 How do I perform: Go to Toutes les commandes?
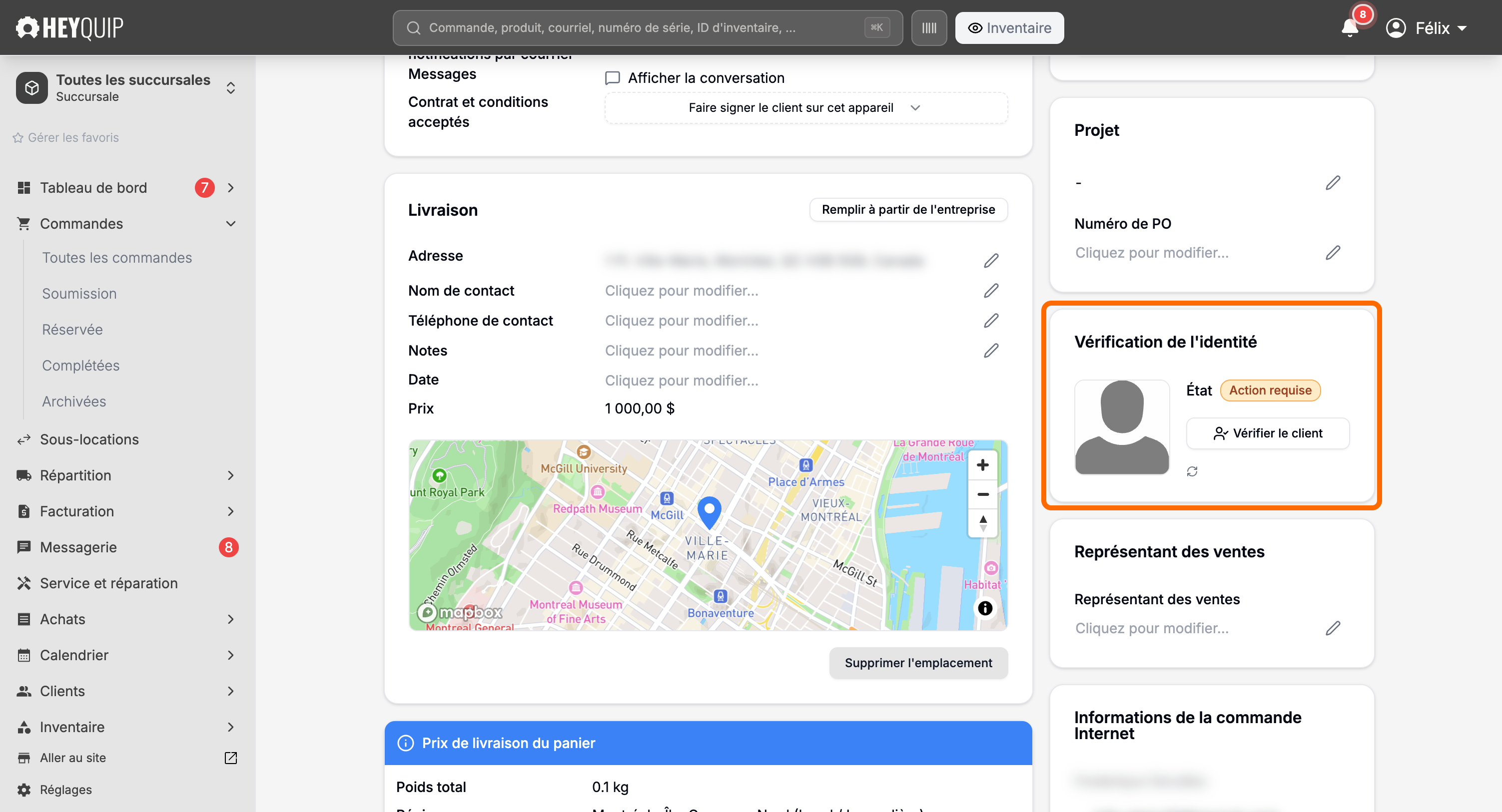[x=116, y=258]
